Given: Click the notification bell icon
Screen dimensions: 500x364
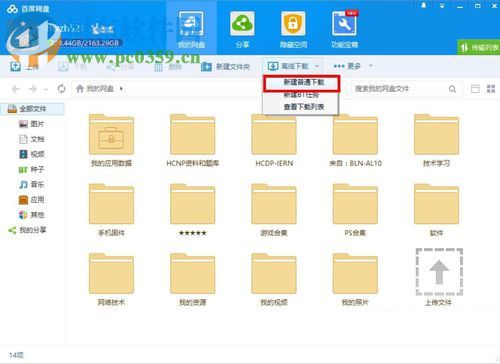Looking at the screenshot, I should click(x=424, y=6).
